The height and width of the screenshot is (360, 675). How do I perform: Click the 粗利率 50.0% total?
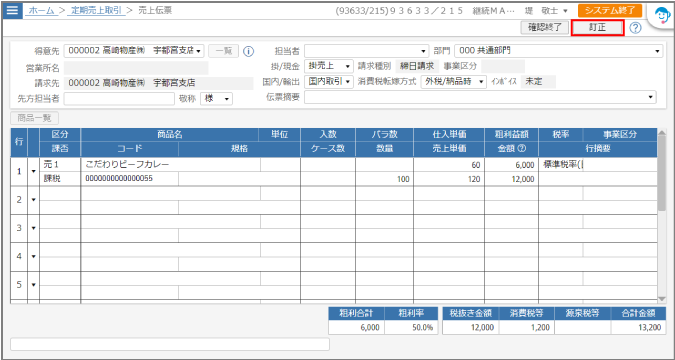pos(411,327)
